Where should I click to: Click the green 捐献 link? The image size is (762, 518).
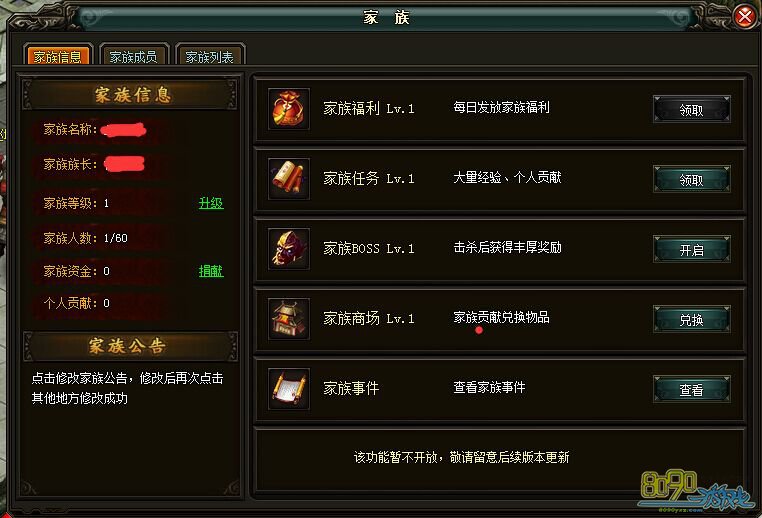211,271
